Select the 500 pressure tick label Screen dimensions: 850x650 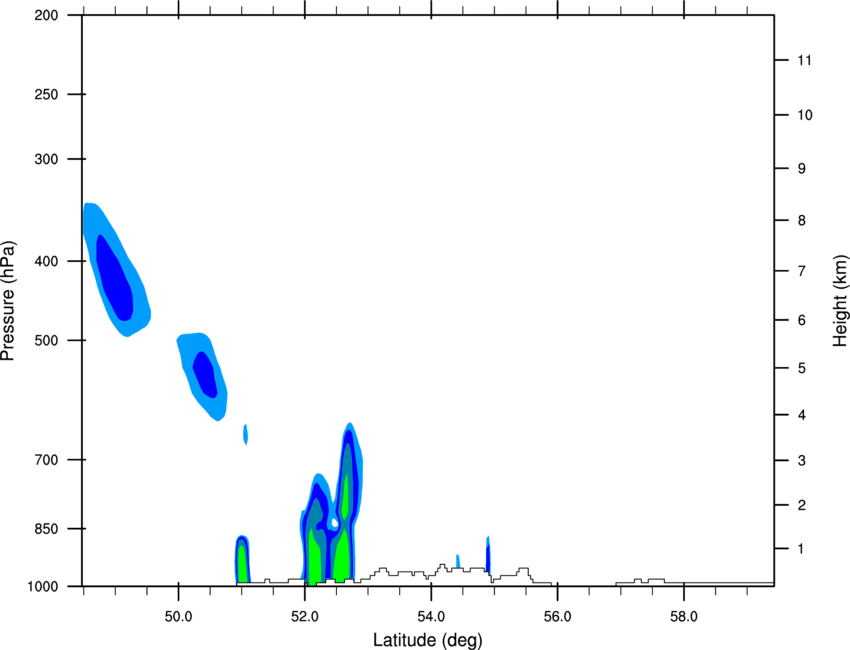[x=46, y=340]
